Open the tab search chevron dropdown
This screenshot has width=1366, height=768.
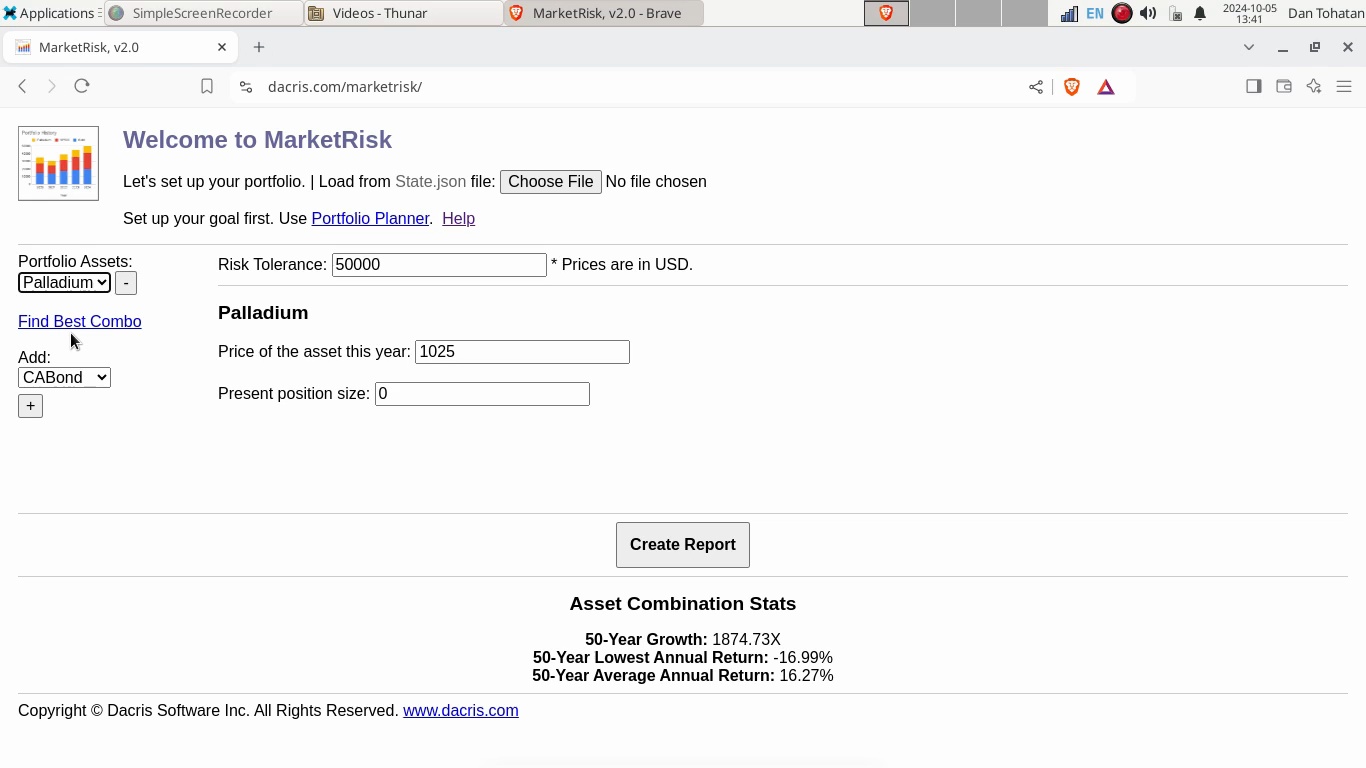point(1249,47)
